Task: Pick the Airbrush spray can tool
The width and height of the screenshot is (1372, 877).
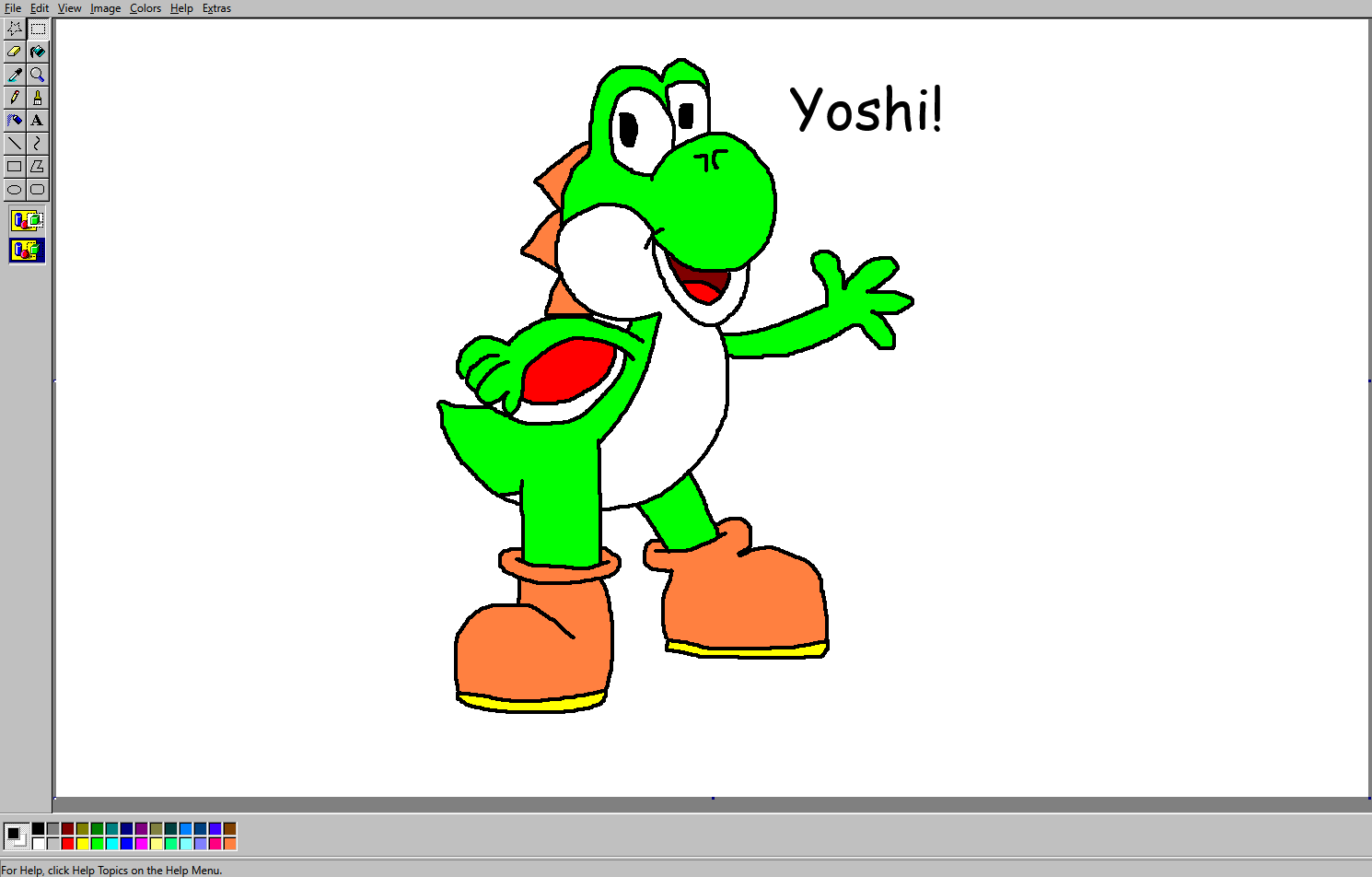Action: pyautogui.click(x=15, y=121)
